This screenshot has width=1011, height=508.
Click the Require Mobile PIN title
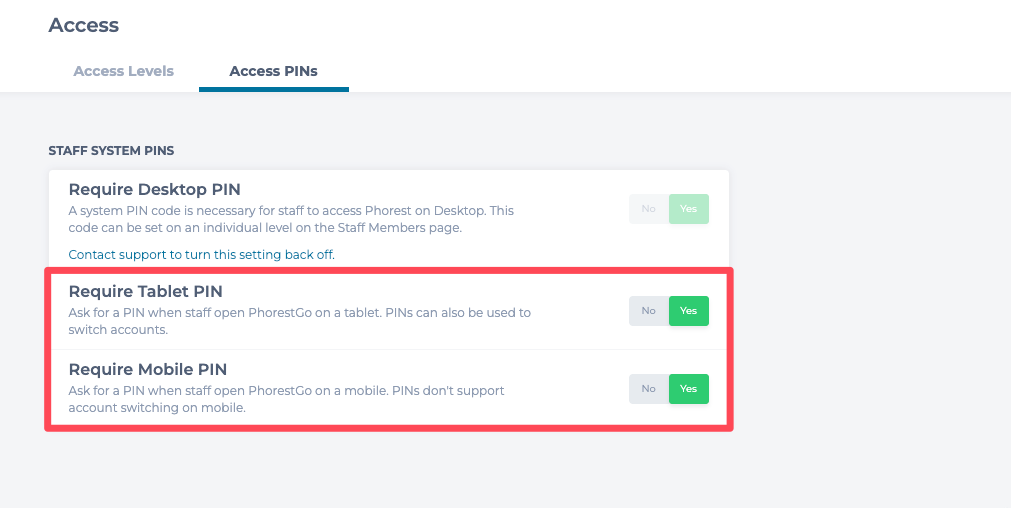click(148, 369)
